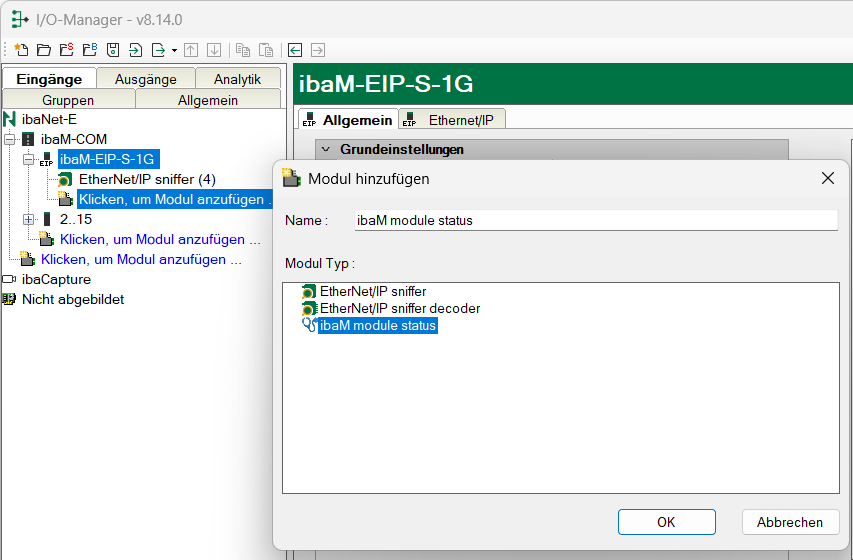Click the open folder toolbar icon

tap(44, 50)
